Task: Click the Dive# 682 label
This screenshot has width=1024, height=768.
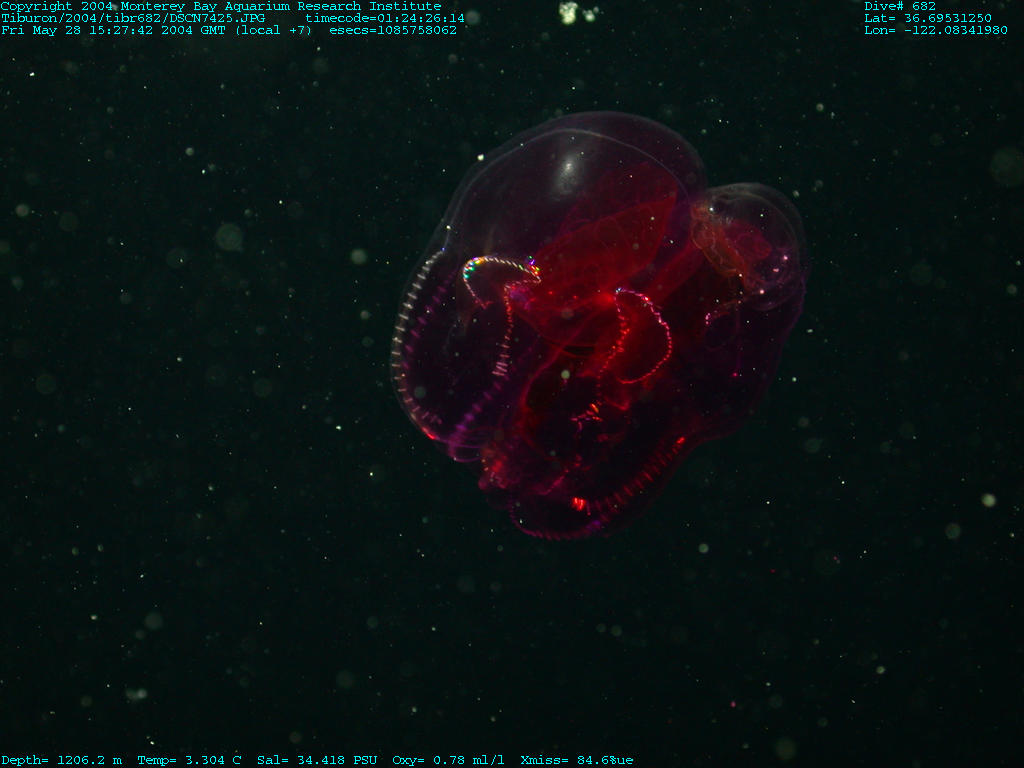Action: click(x=900, y=6)
